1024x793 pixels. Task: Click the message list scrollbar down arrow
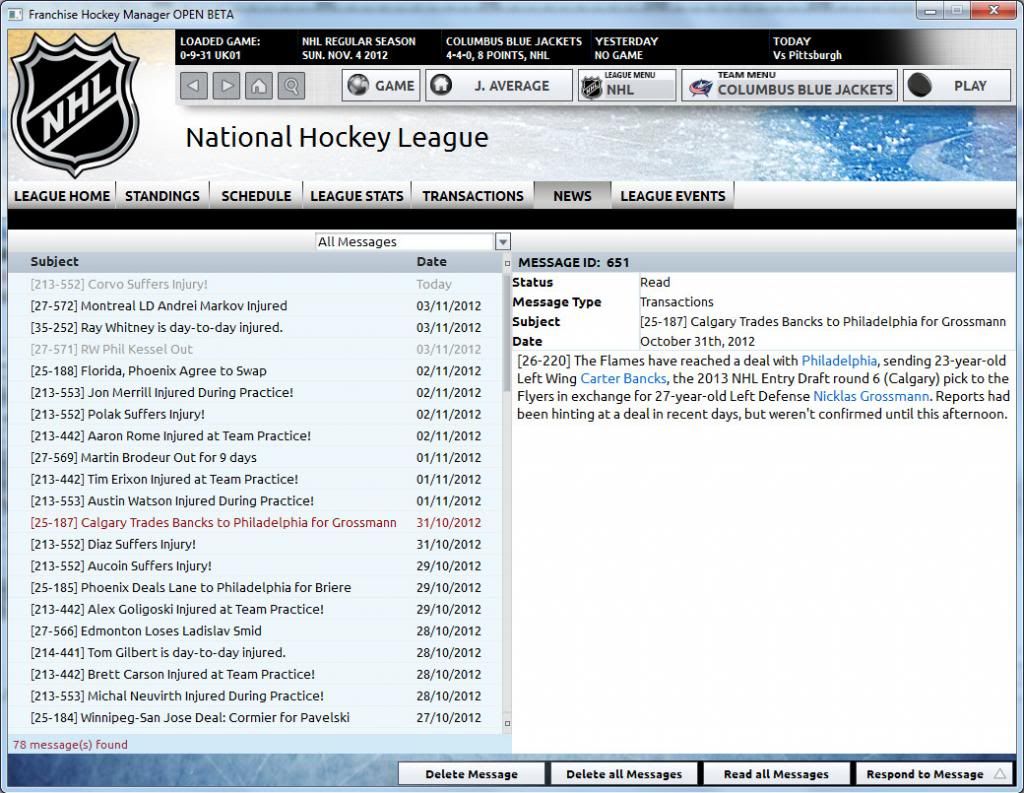507,723
